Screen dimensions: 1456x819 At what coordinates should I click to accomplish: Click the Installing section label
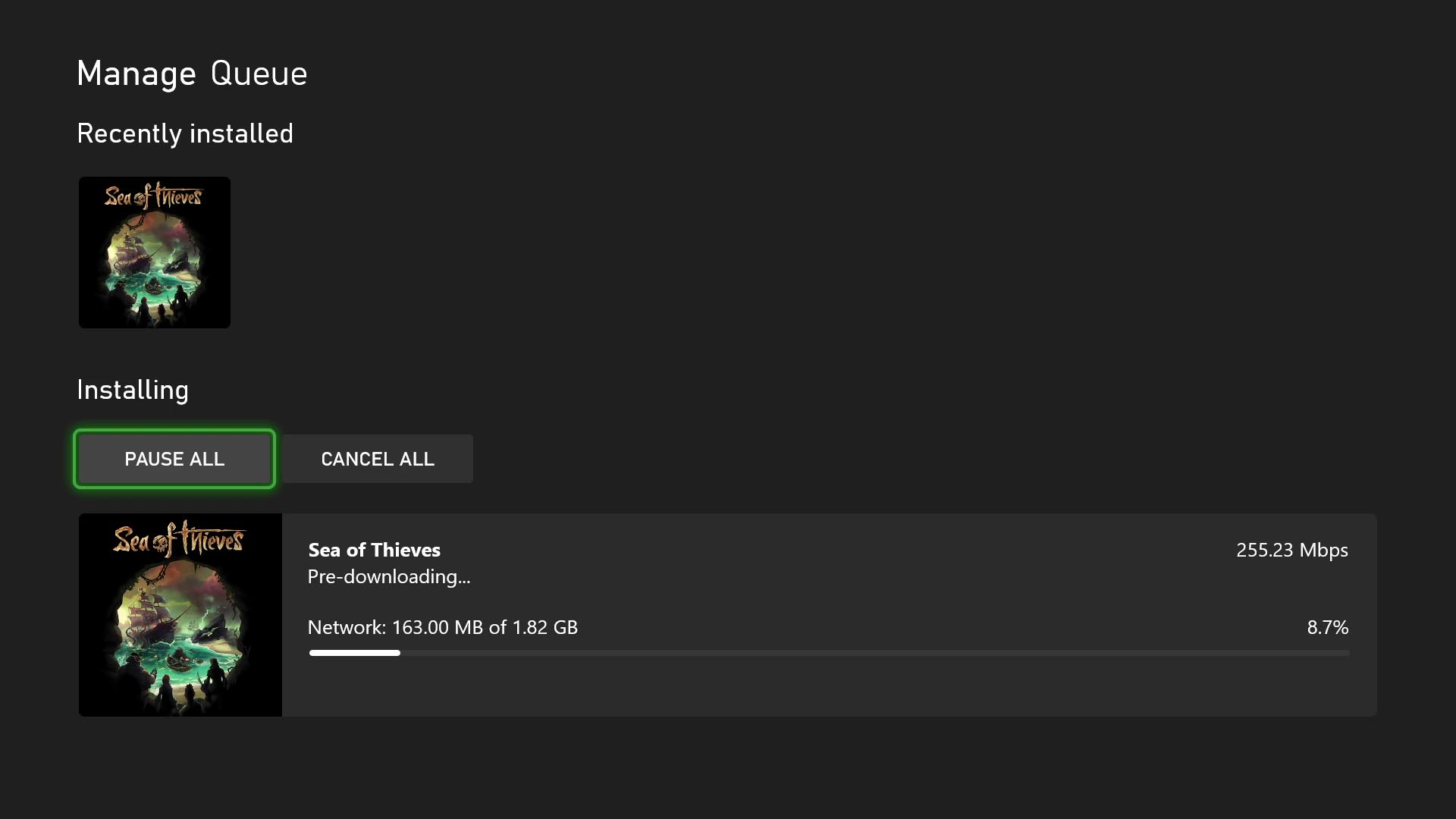point(133,390)
